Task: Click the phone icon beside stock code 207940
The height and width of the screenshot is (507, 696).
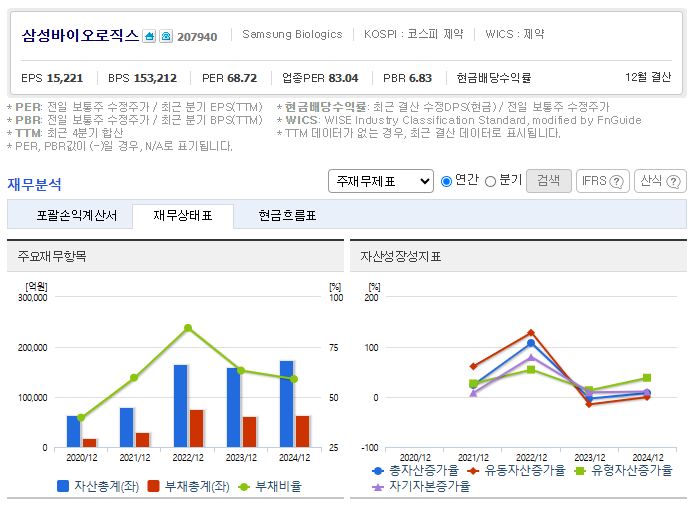Action: tap(166, 36)
